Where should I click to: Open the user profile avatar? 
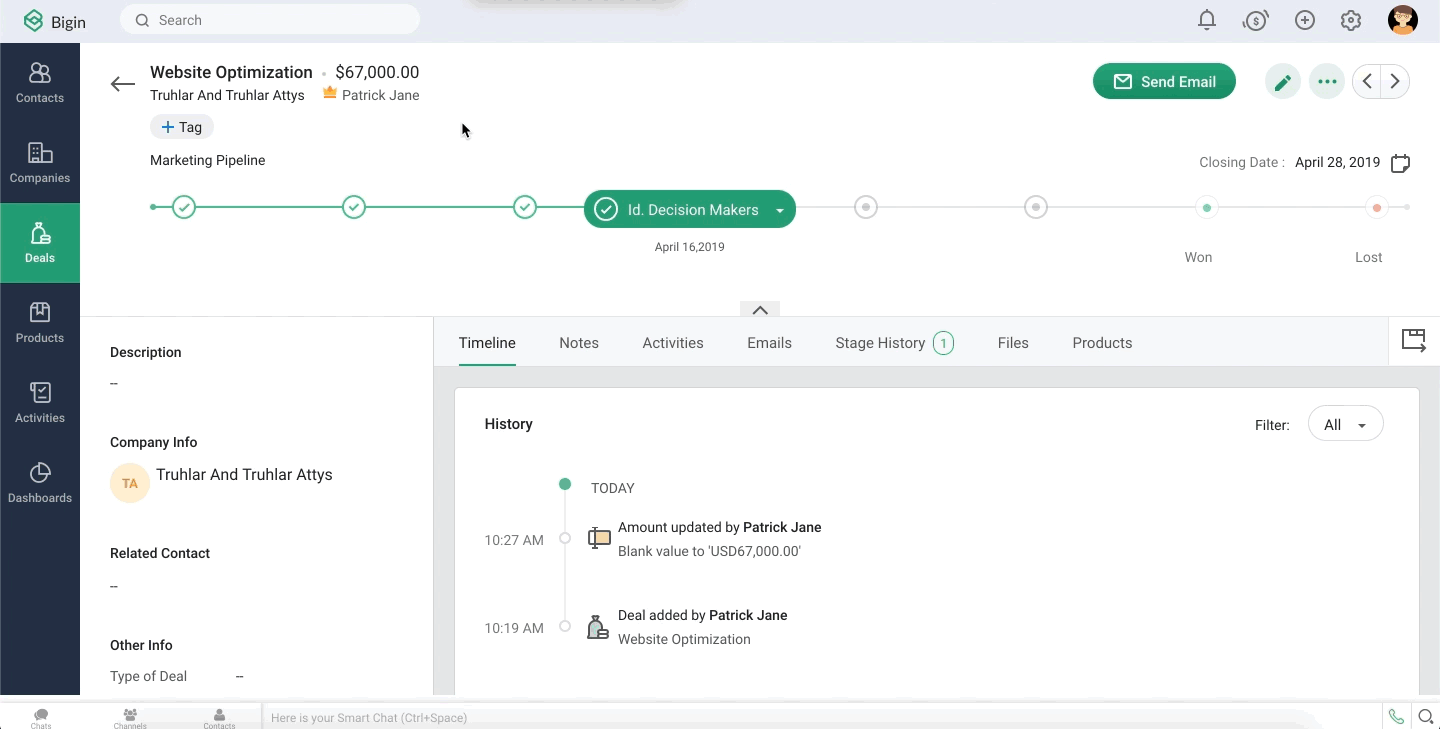pos(1403,20)
